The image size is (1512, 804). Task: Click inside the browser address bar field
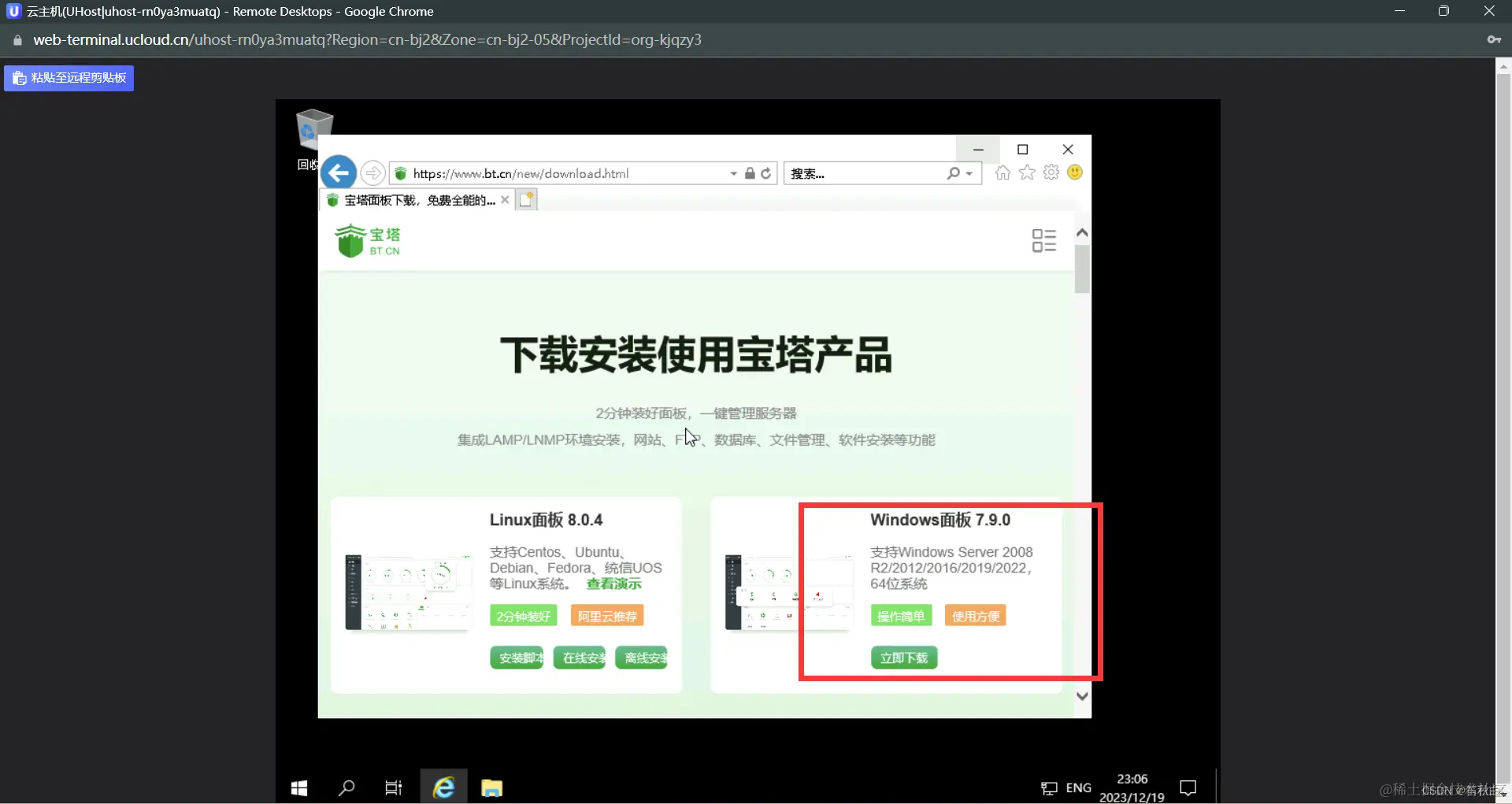(x=551, y=173)
